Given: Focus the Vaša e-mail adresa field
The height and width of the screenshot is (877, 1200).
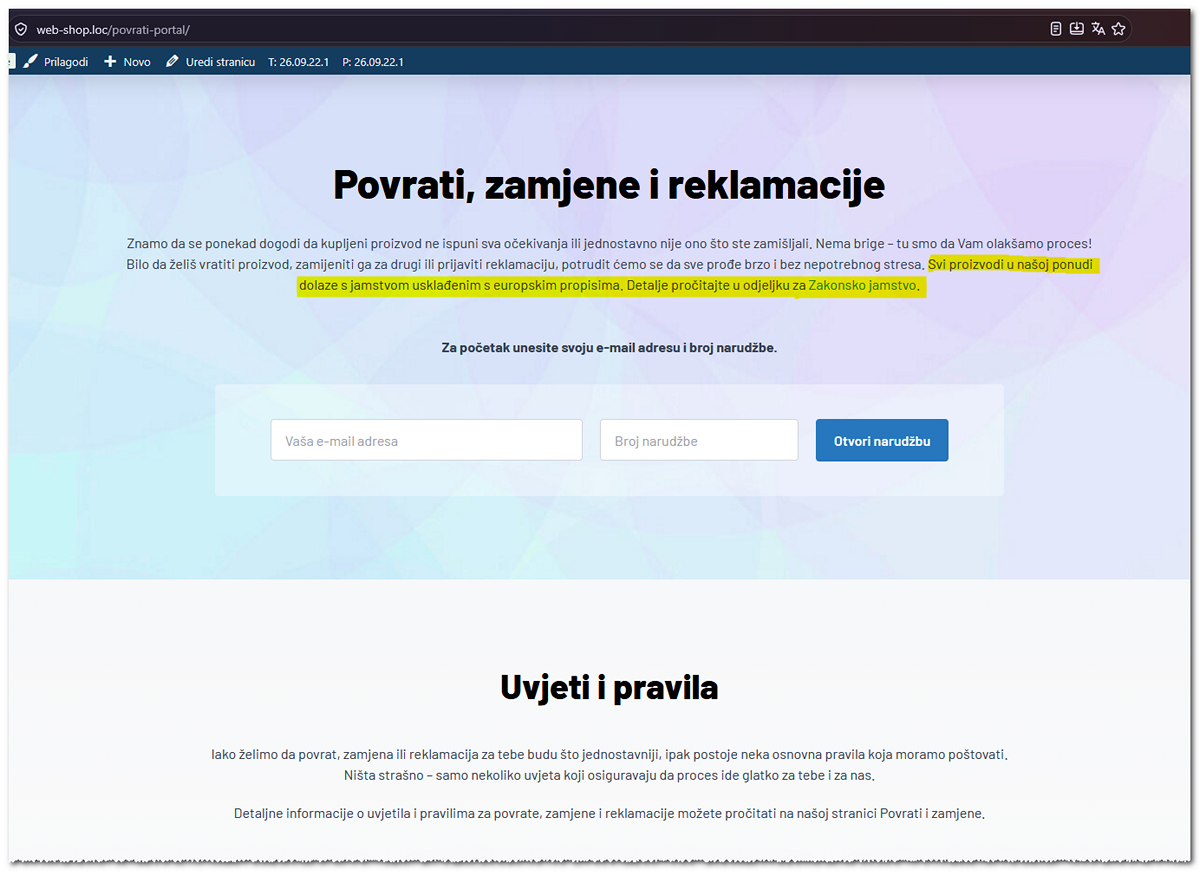Looking at the screenshot, I should point(426,440).
